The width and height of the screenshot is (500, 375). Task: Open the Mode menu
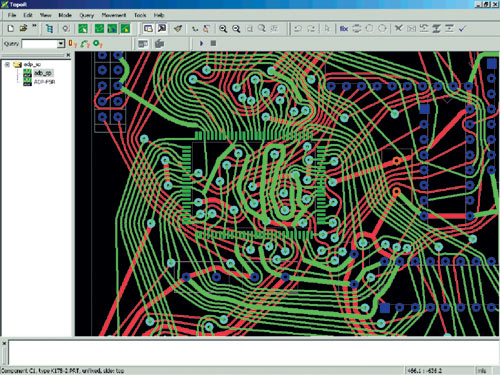click(x=65, y=15)
